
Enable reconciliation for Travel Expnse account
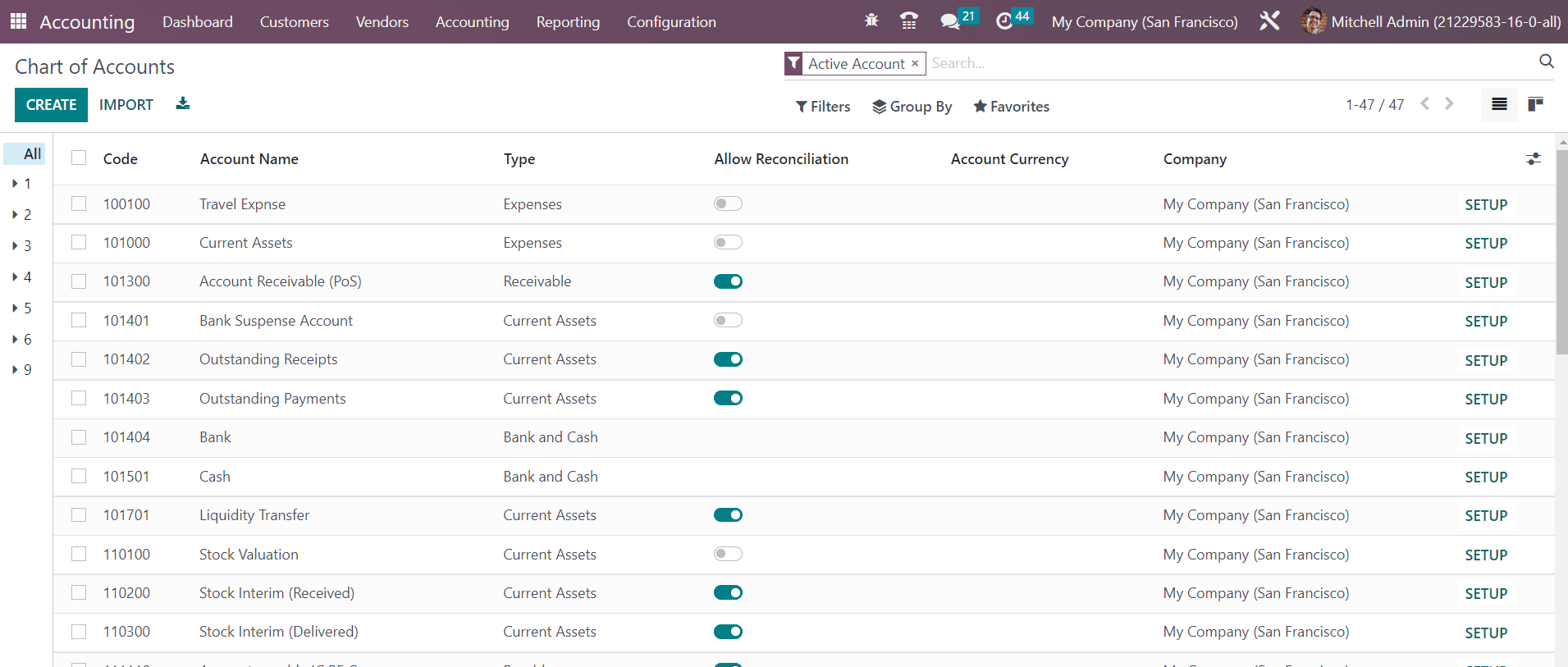coord(728,204)
